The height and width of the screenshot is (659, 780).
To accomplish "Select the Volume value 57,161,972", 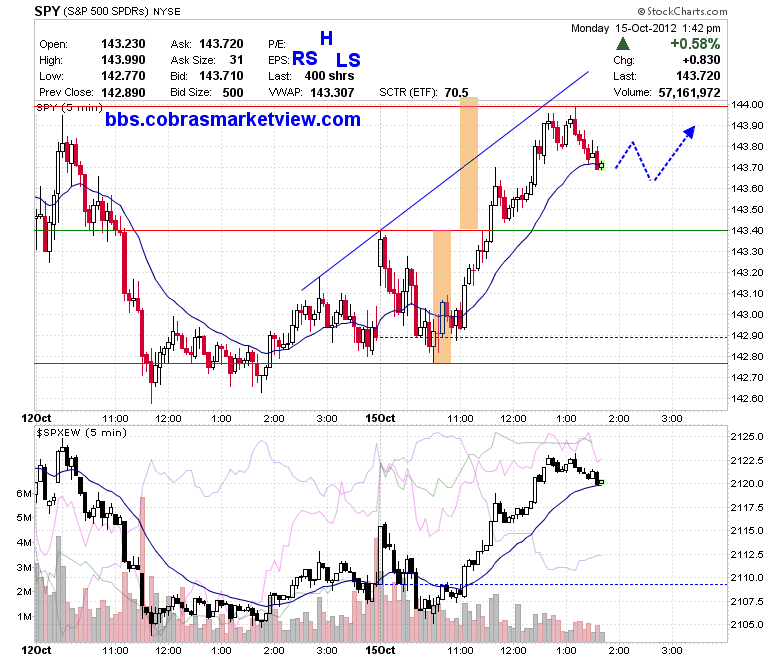I will [x=689, y=93].
